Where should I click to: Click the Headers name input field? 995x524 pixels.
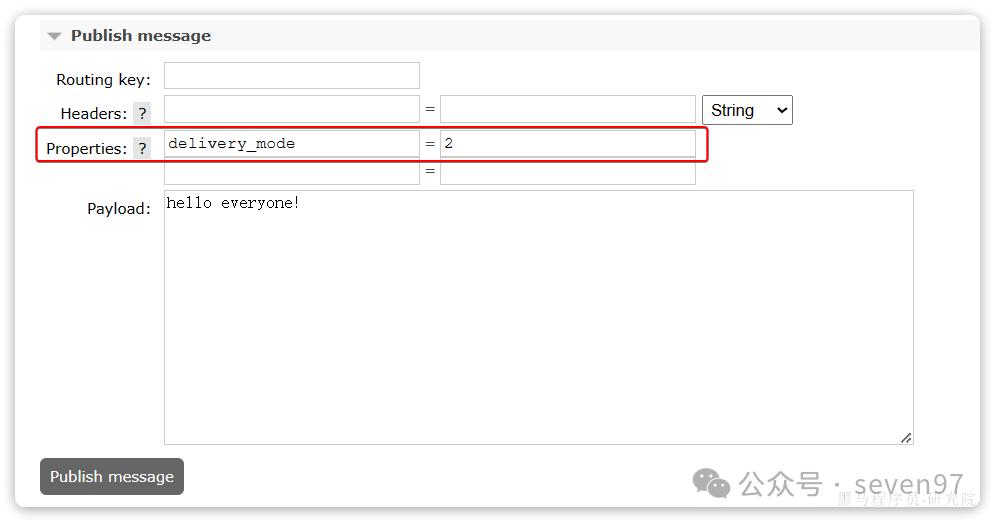(x=292, y=109)
